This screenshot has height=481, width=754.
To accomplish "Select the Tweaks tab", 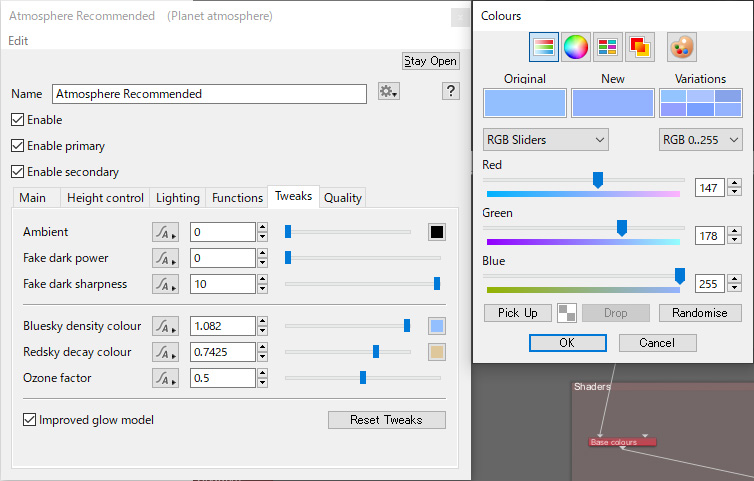I will [293, 196].
